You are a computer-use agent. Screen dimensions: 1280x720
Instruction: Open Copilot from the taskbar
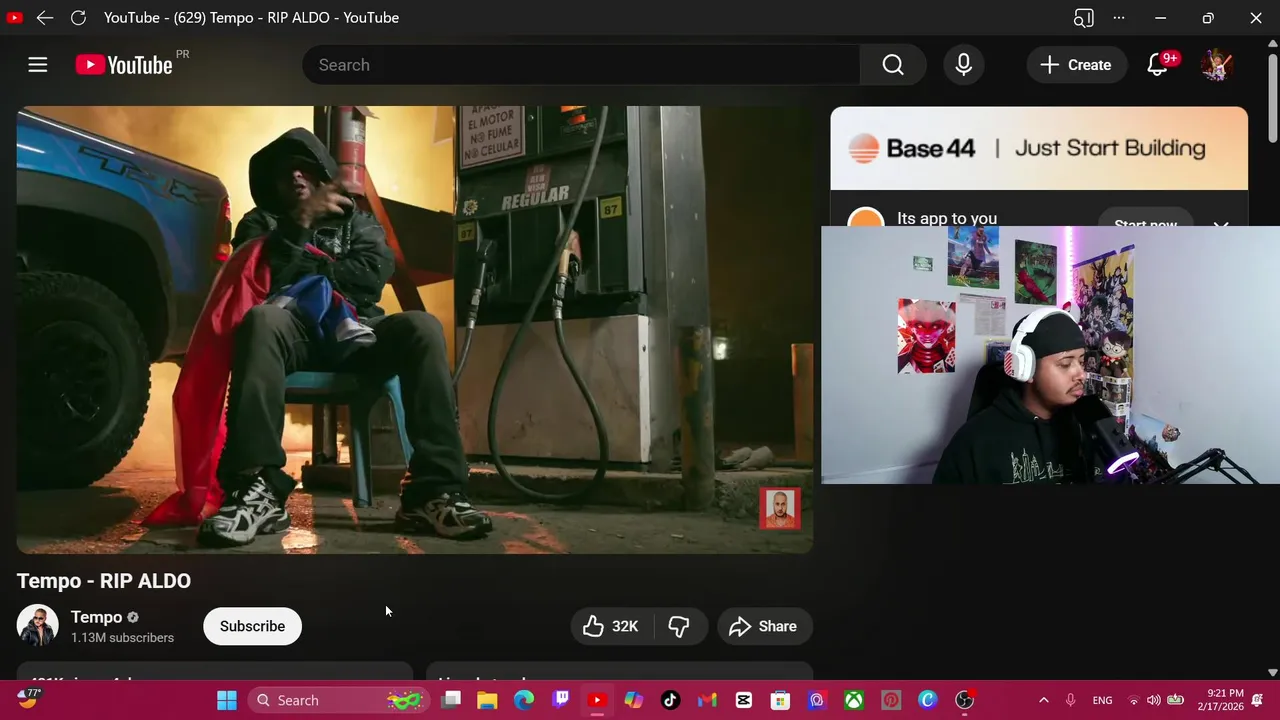[634, 700]
